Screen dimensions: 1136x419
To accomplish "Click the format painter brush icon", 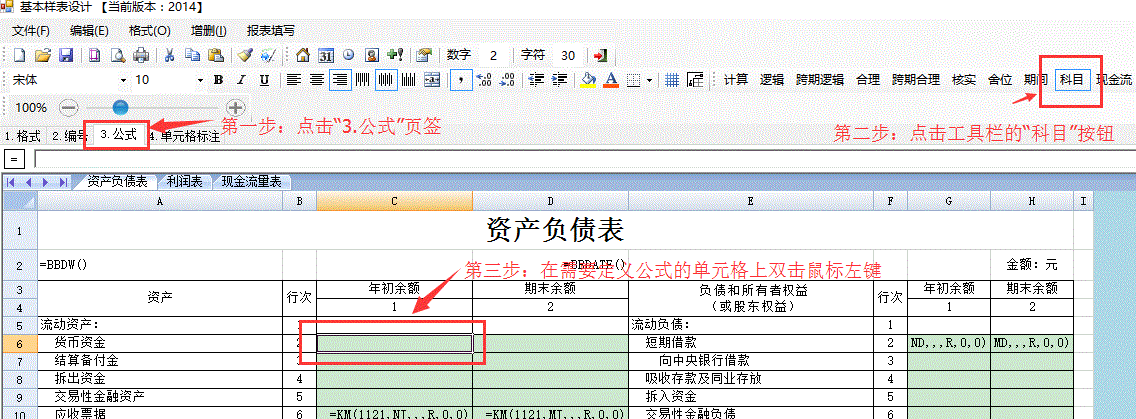I will coord(245,55).
